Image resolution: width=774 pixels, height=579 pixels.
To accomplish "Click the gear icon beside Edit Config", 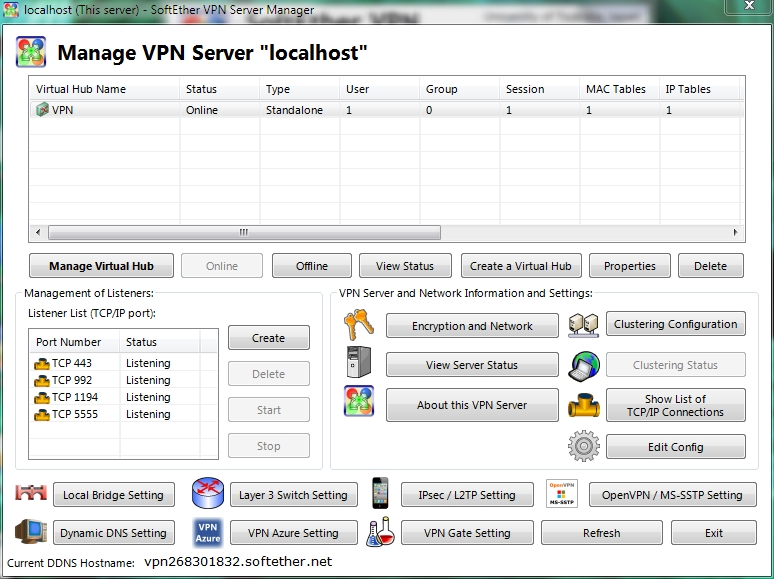I will coord(583,446).
